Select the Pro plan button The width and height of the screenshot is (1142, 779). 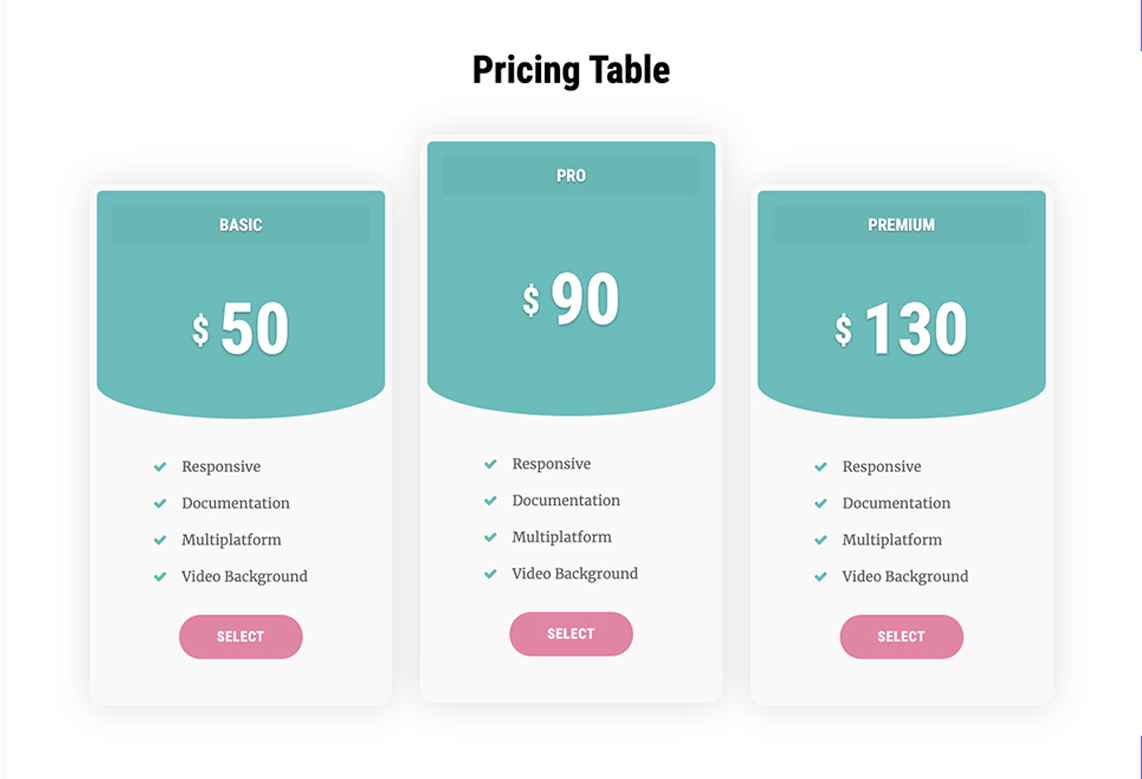point(571,634)
